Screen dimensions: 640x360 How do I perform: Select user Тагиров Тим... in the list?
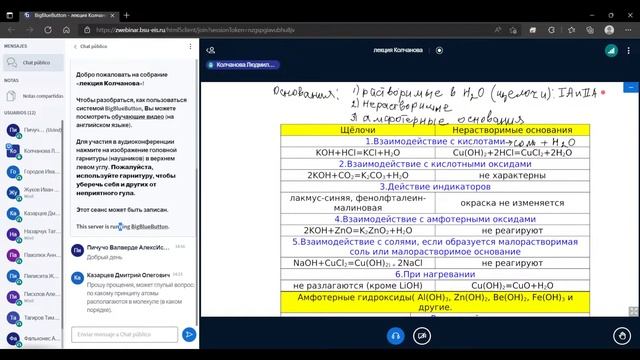(x=33, y=318)
